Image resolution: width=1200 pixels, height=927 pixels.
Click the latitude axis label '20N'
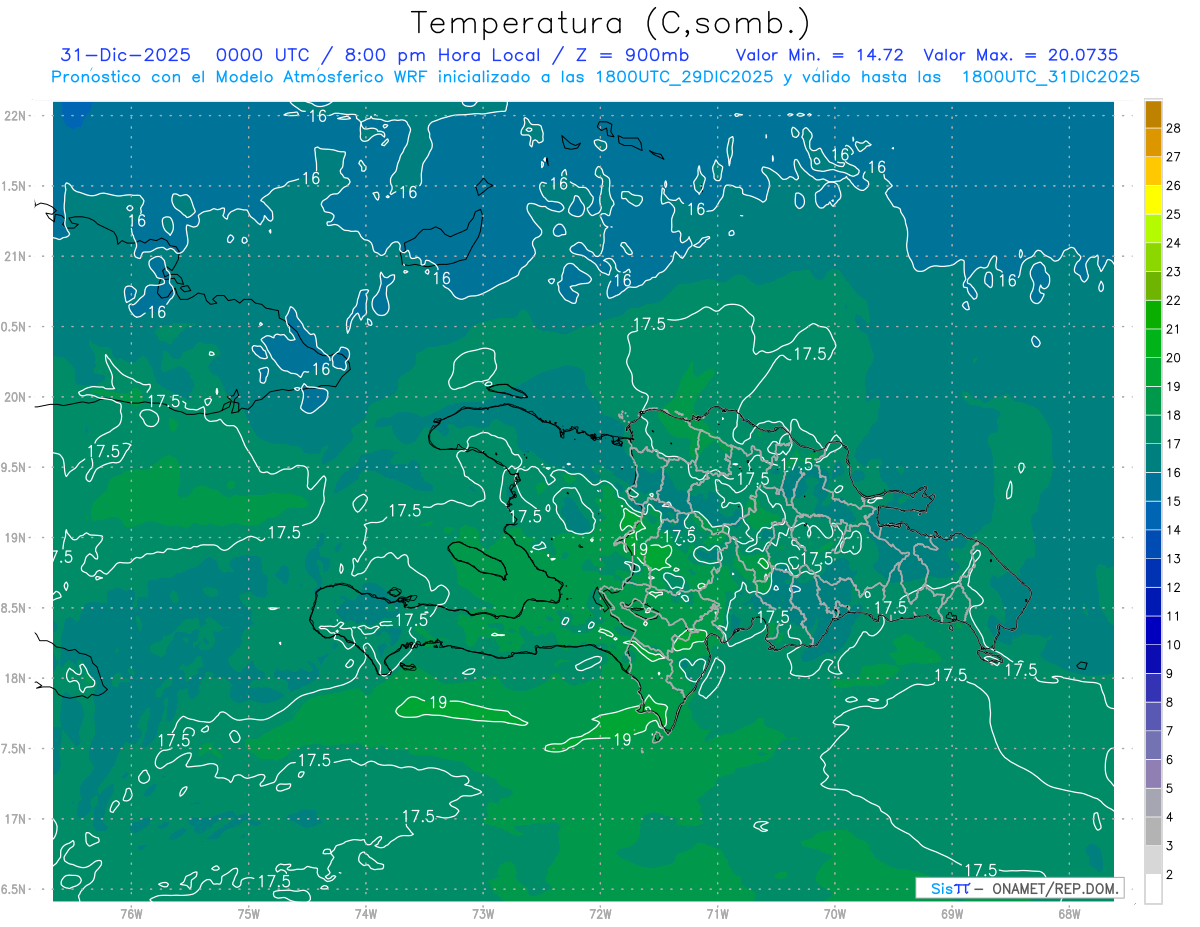coord(15,397)
